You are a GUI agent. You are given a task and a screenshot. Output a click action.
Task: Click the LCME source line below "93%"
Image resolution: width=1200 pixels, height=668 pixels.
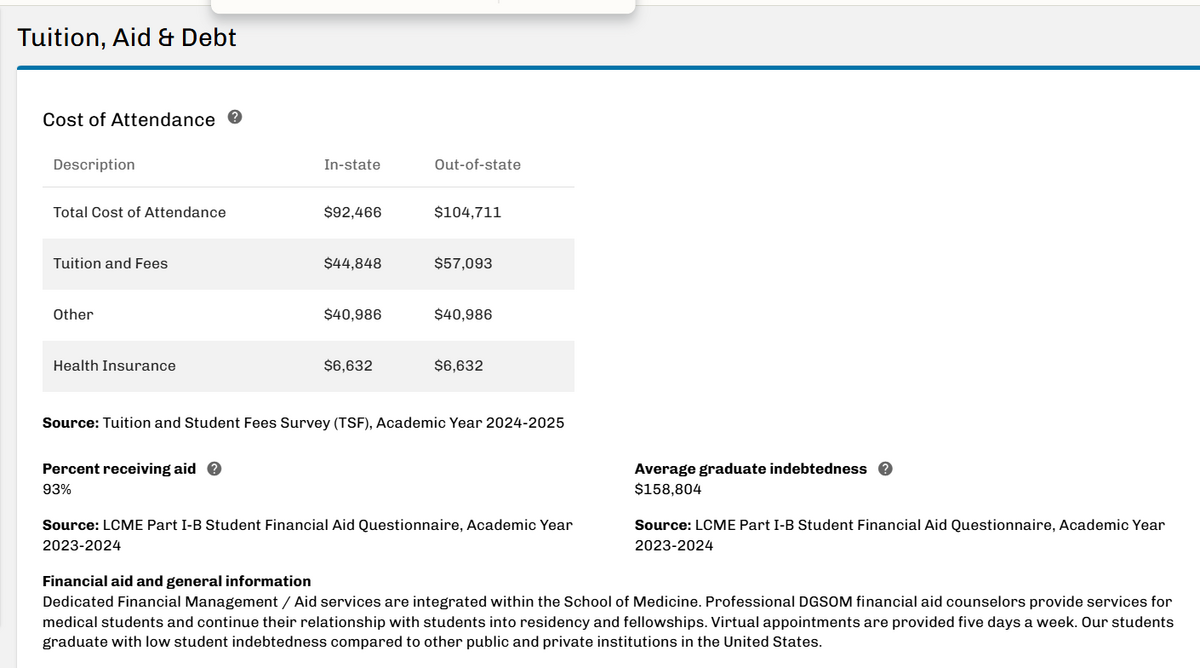point(308,535)
